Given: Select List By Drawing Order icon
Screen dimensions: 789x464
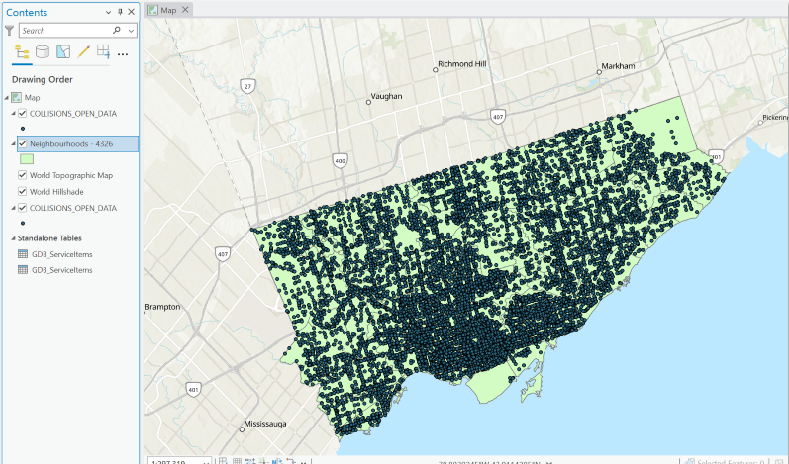Looking at the screenshot, I should [22, 52].
